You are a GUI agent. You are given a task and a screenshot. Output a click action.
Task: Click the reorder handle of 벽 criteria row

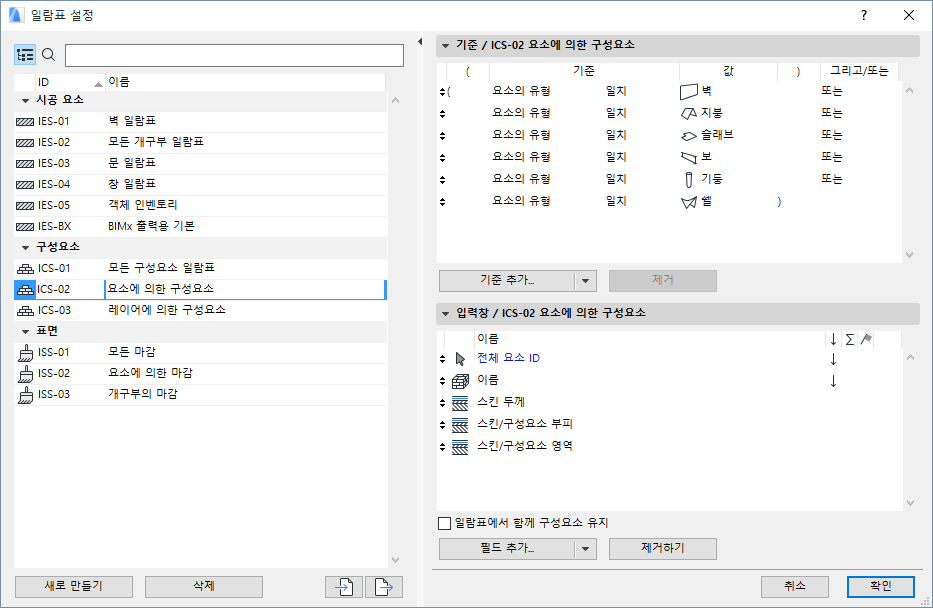tap(442, 92)
